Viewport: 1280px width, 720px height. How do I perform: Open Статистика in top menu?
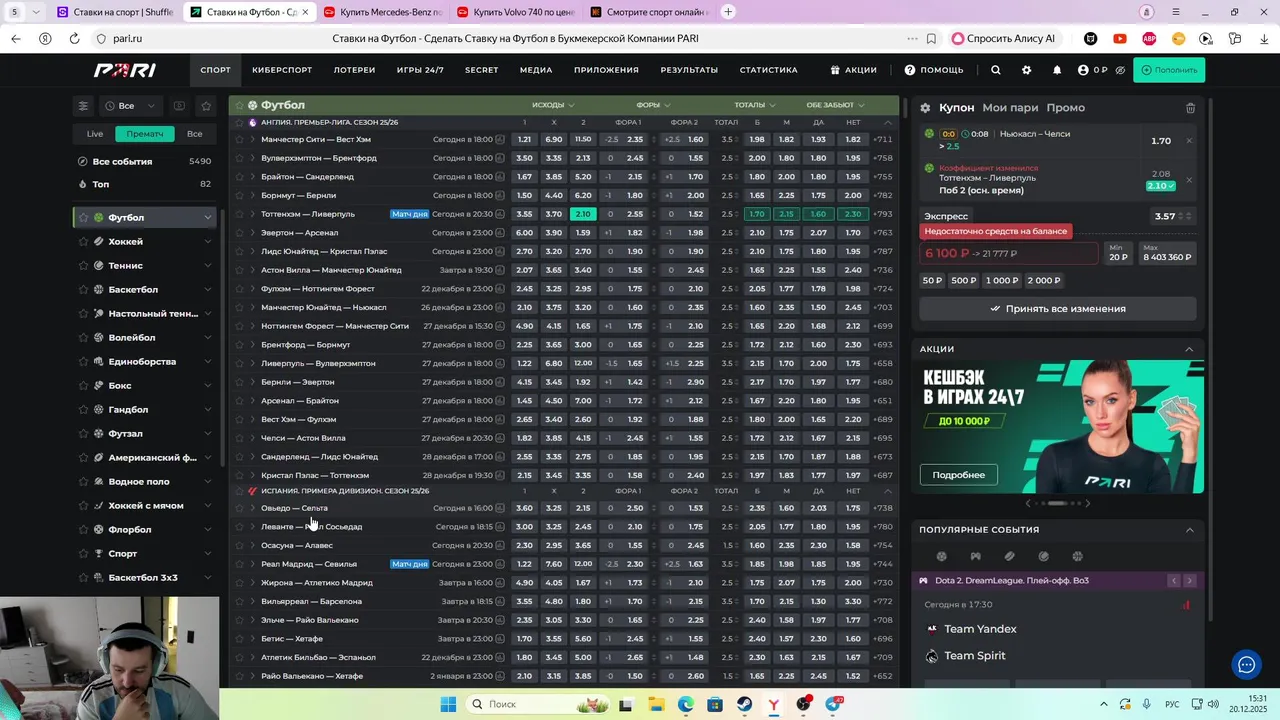769,70
